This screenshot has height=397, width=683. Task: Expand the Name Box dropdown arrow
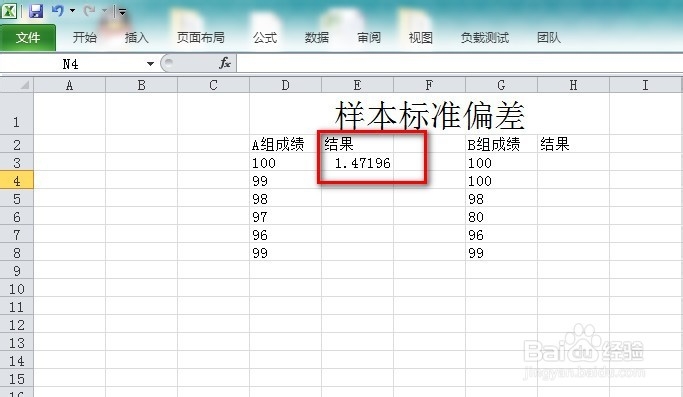click(x=150, y=64)
